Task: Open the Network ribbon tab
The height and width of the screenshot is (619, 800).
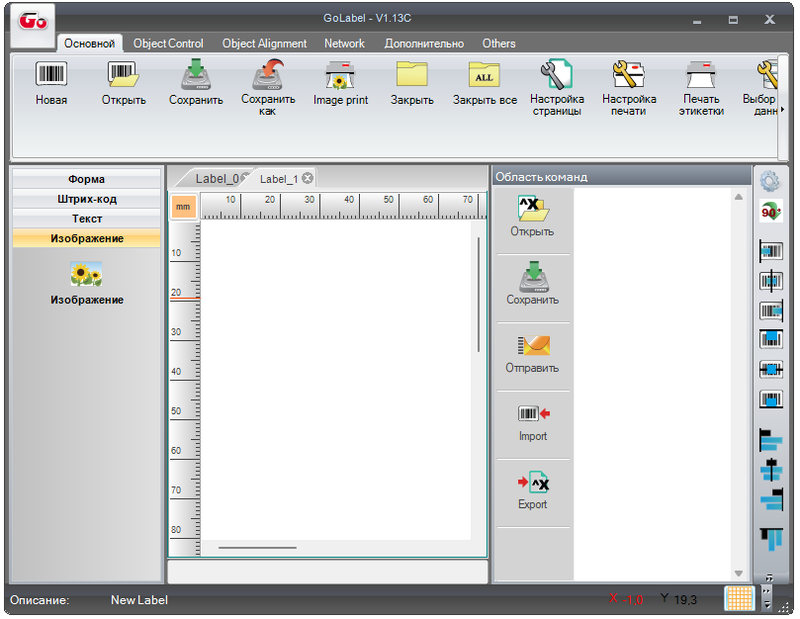Action: click(x=344, y=43)
